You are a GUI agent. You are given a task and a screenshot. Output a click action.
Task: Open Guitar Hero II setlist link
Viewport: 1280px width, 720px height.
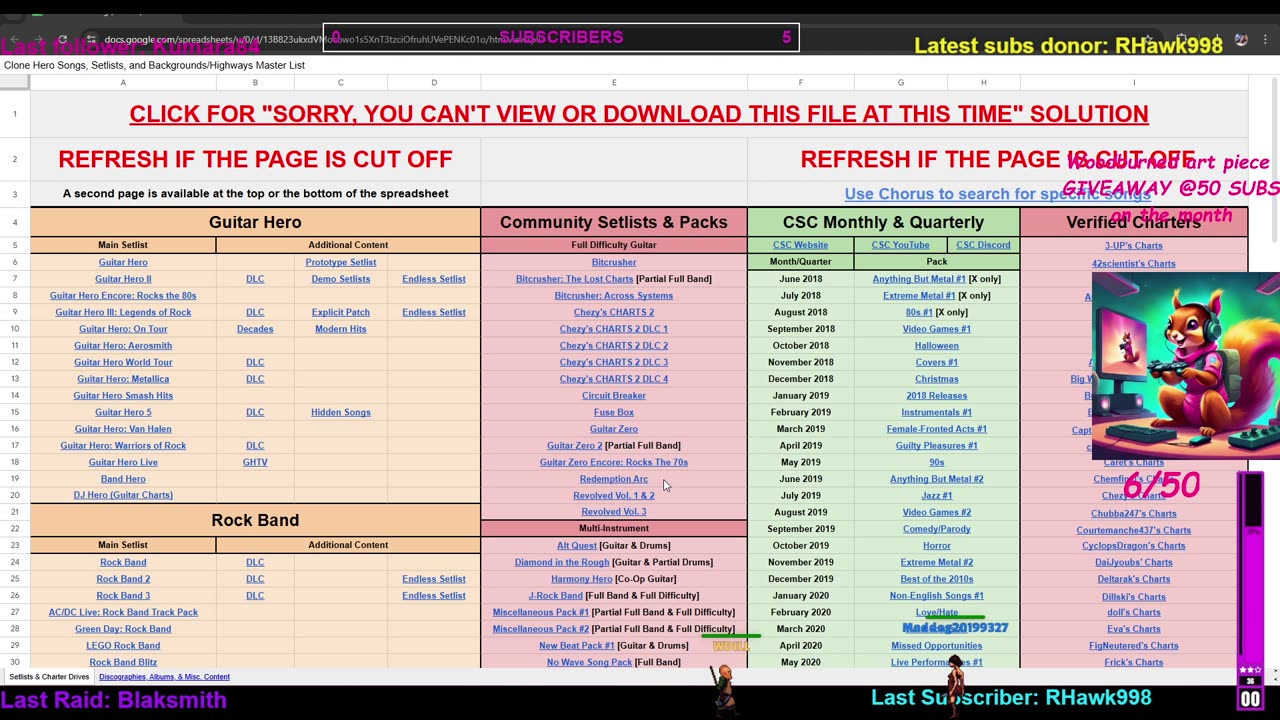click(x=123, y=279)
